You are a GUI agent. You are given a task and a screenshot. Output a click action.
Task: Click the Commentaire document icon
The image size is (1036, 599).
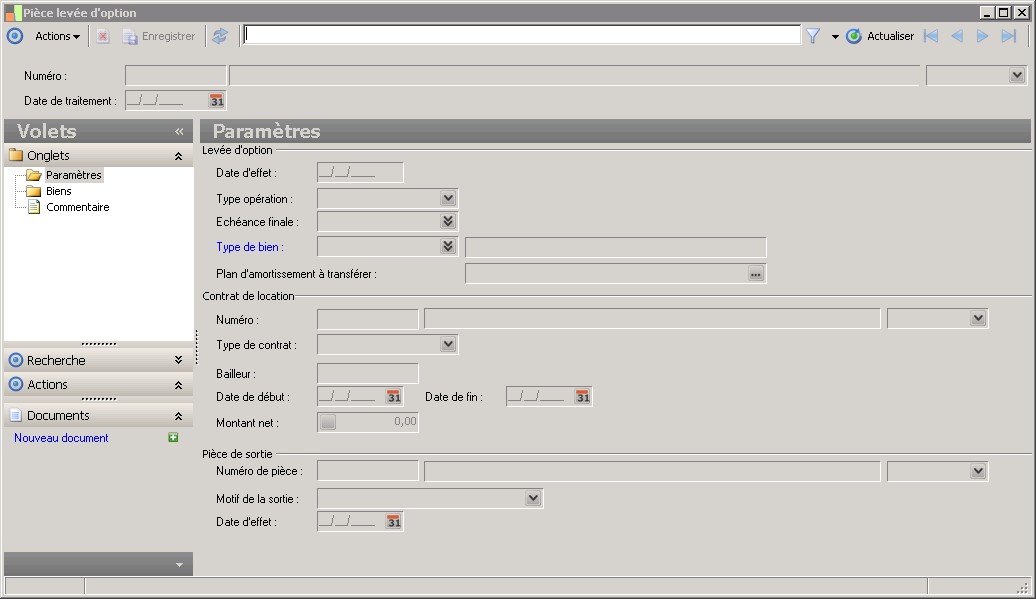point(34,207)
